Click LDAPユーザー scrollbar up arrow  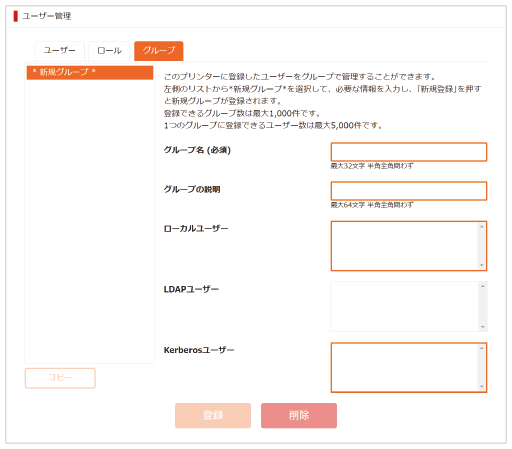(x=483, y=286)
